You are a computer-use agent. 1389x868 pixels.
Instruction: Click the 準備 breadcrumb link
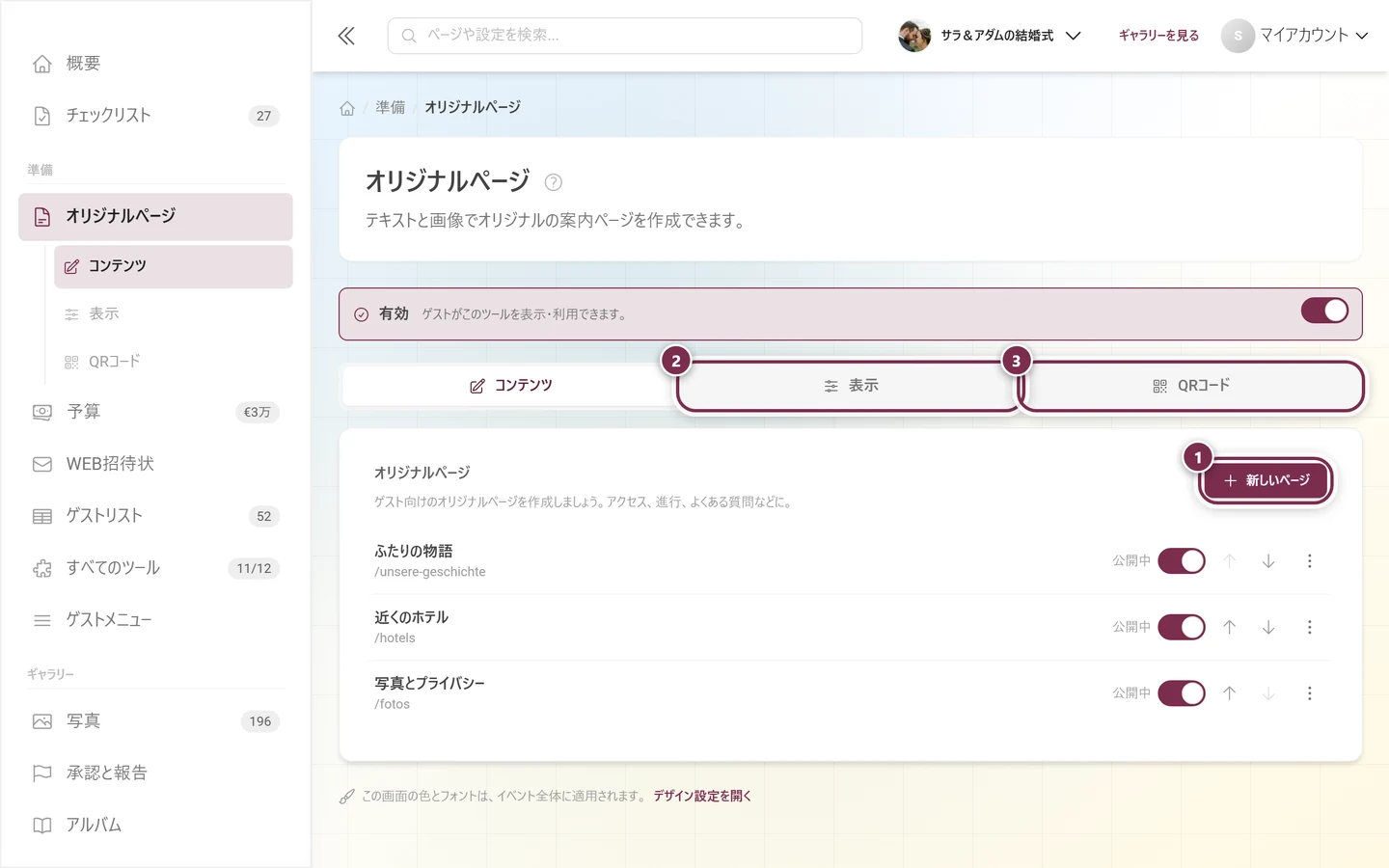pos(391,108)
